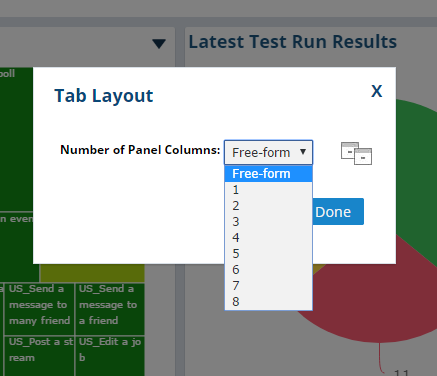Image resolution: width=437 pixels, height=376 pixels.
Task: Choose 2 panel columns
Action: [x=269, y=206]
